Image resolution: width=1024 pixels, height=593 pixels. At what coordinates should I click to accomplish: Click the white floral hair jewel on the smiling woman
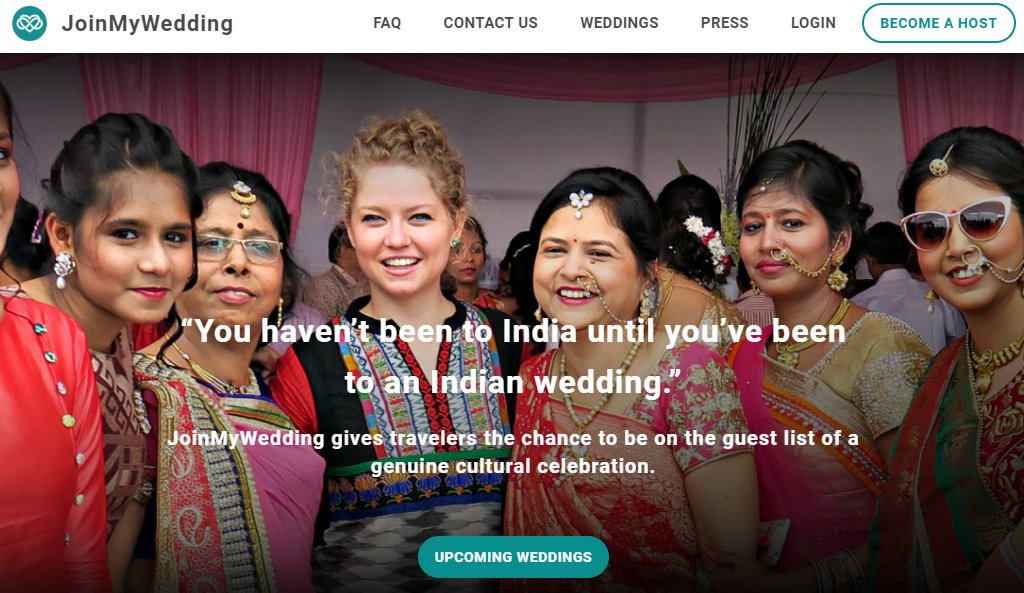[x=580, y=202]
